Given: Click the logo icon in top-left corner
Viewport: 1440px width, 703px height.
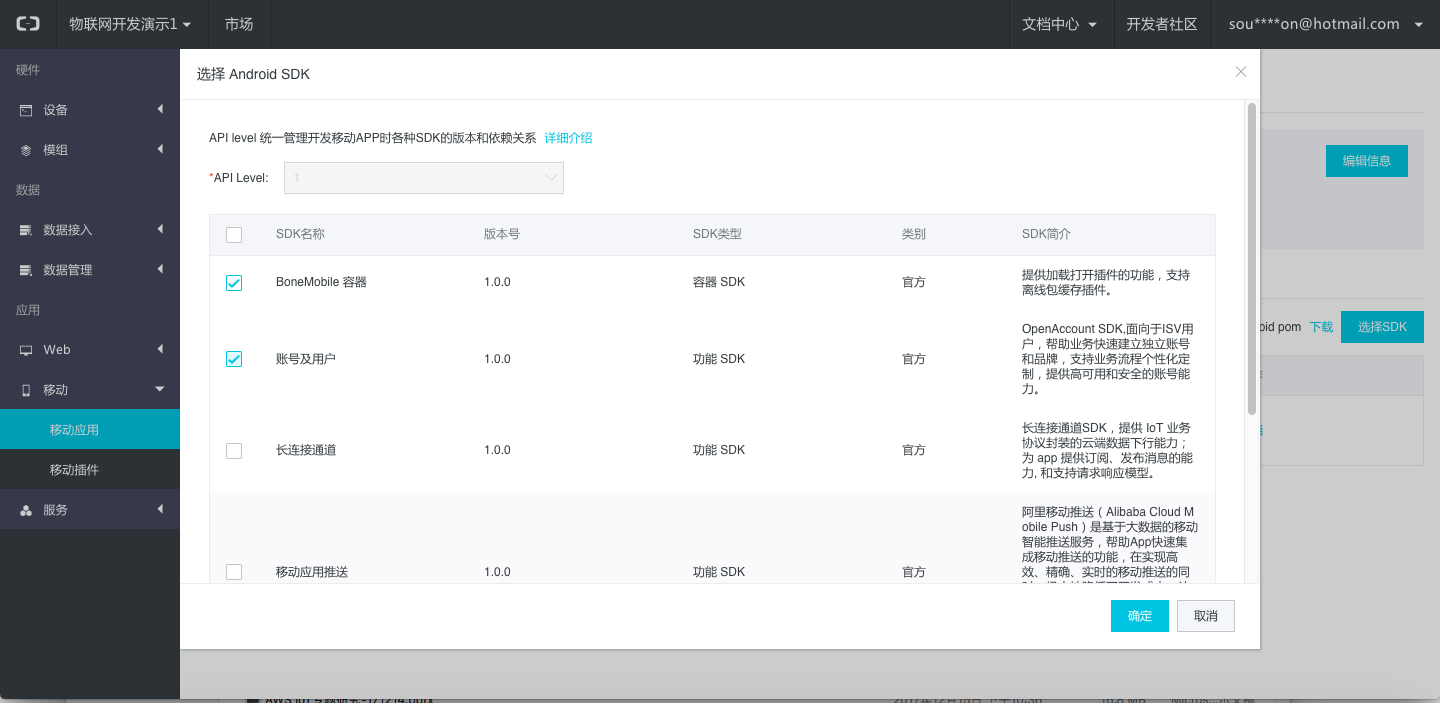Looking at the screenshot, I should pyautogui.click(x=28, y=24).
